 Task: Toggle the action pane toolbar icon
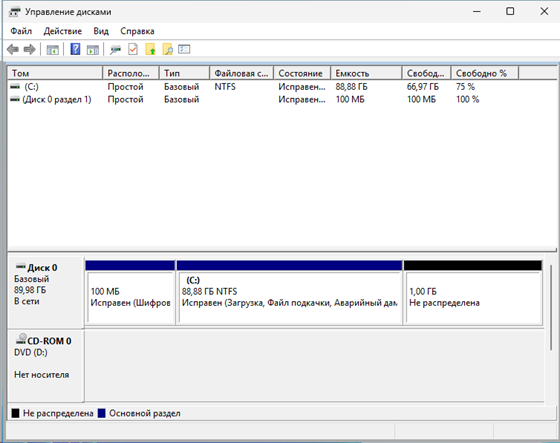pos(92,50)
